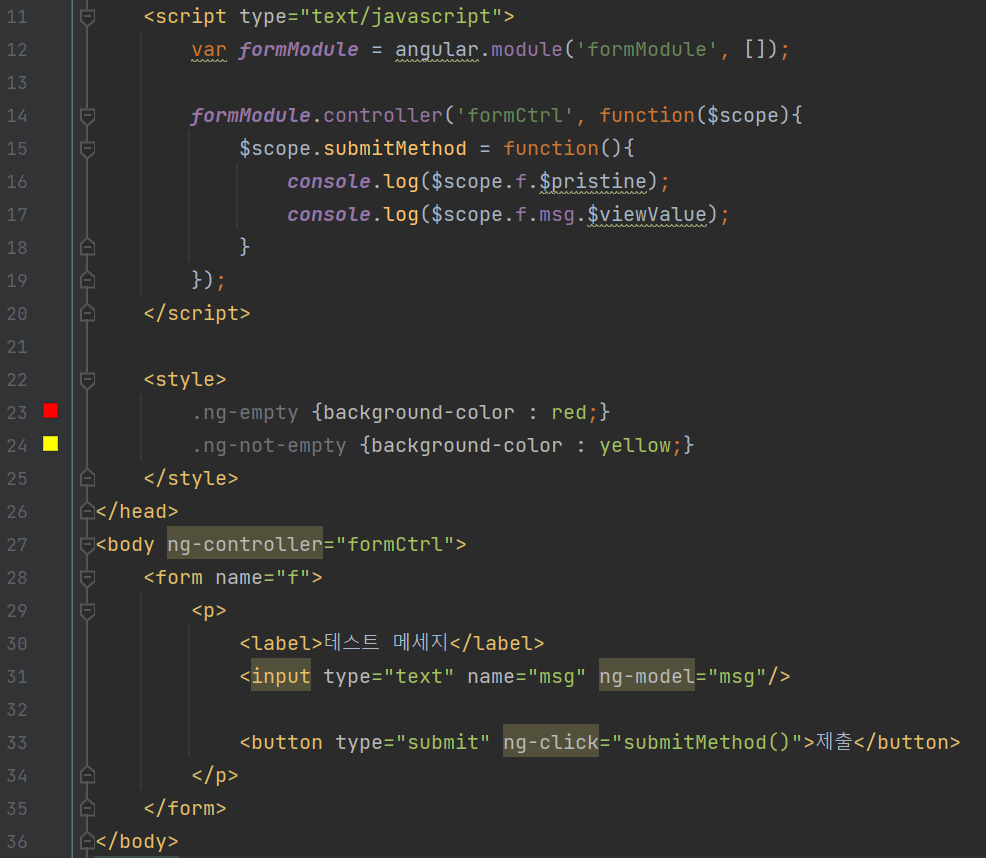Collapse the controller function fold on line 14
Viewport: 986px width, 858px height.
(87, 116)
